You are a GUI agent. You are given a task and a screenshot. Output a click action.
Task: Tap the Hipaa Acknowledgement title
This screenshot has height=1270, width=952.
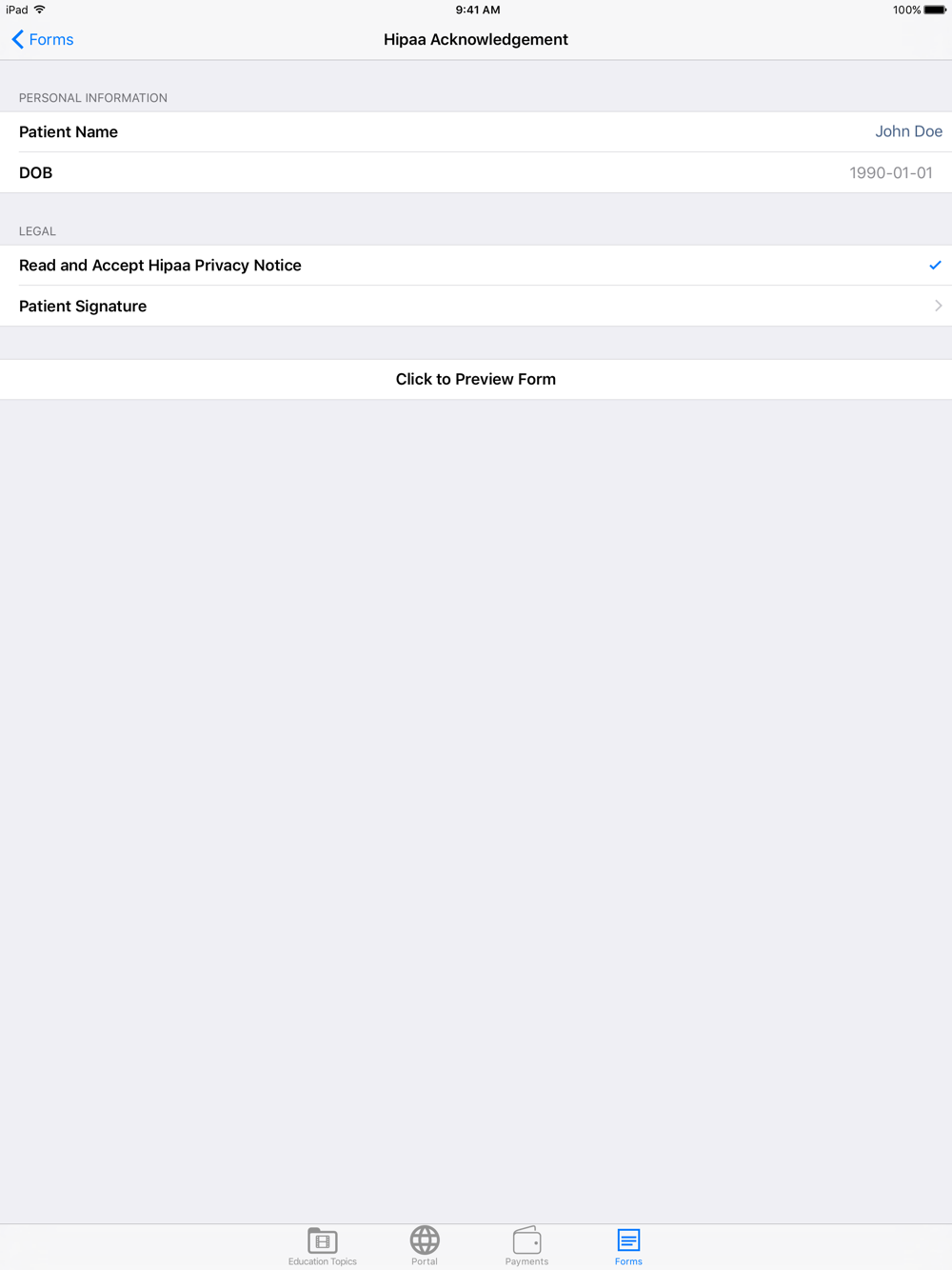(476, 39)
